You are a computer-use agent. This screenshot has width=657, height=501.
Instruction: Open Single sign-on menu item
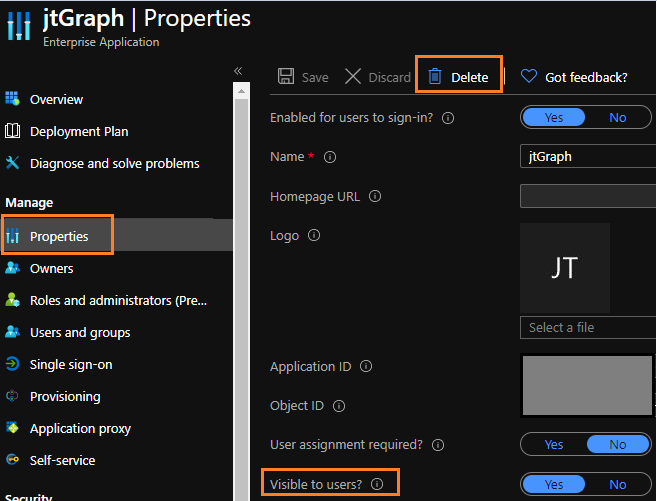71,364
